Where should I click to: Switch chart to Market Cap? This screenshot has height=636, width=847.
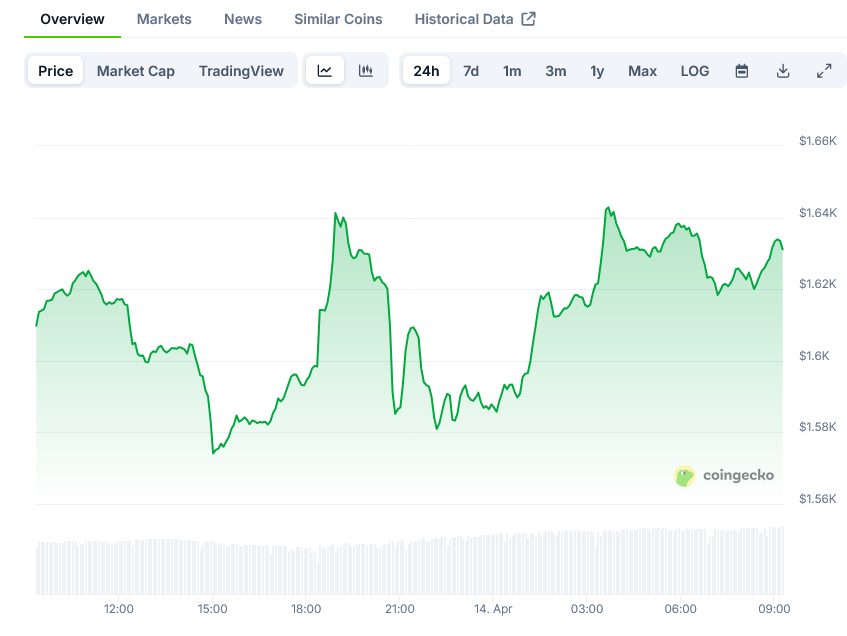coord(136,71)
